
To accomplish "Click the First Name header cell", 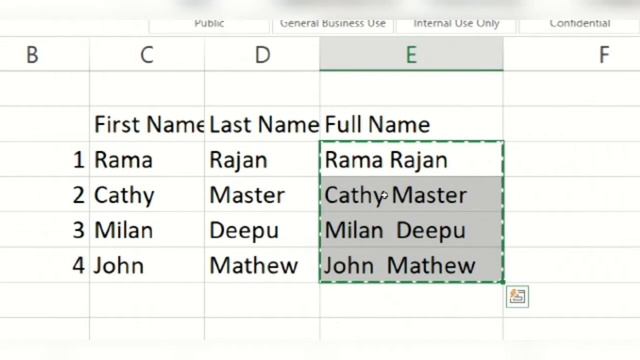I will click(147, 124).
